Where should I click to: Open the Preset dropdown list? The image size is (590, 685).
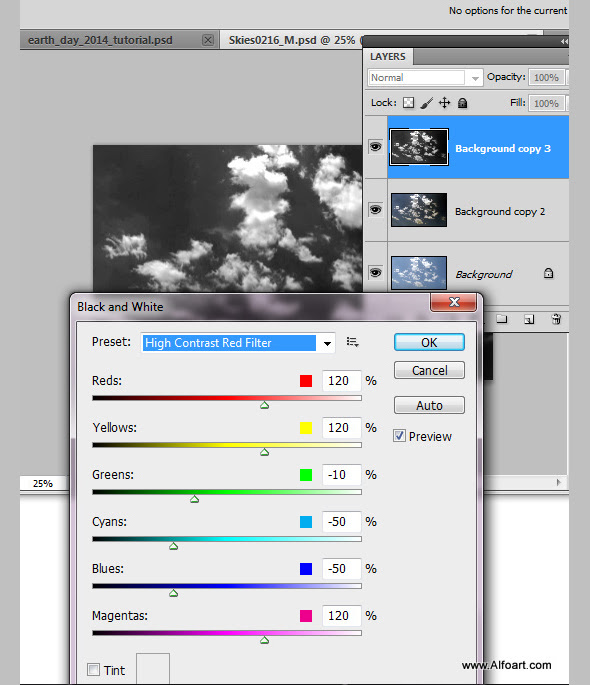pos(327,343)
